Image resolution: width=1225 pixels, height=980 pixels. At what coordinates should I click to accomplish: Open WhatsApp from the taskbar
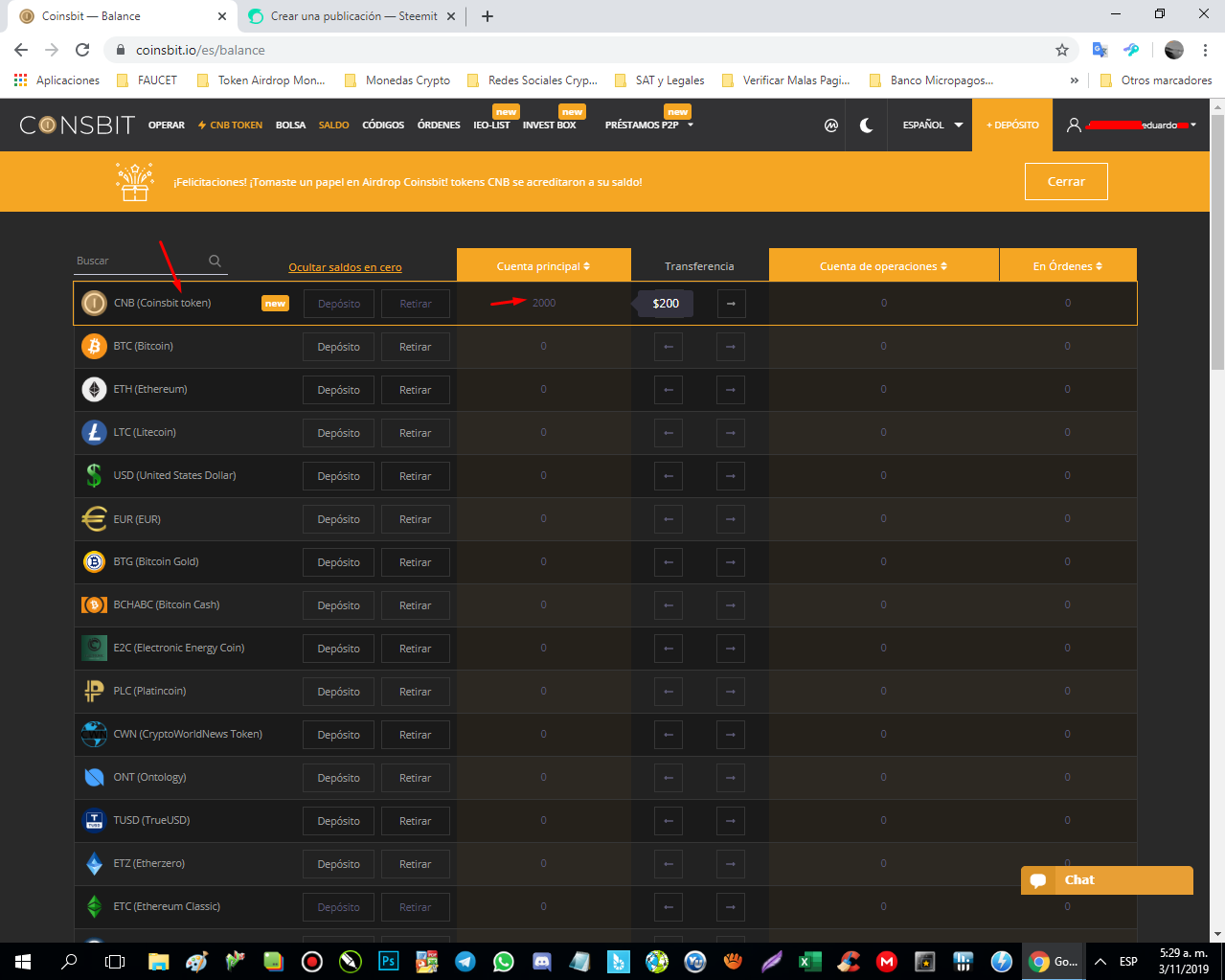504,961
